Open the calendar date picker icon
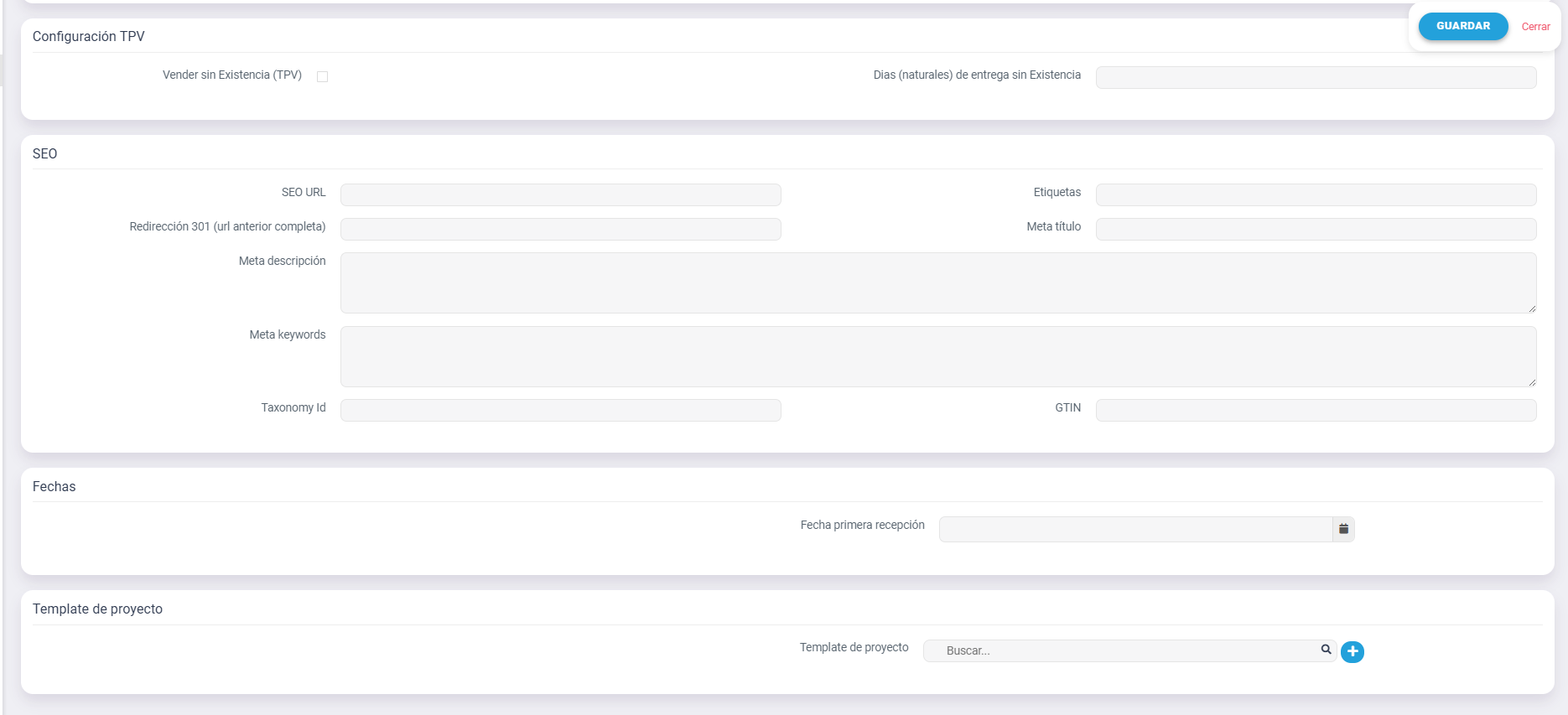Image resolution: width=1568 pixels, height=715 pixels. [1343, 529]
